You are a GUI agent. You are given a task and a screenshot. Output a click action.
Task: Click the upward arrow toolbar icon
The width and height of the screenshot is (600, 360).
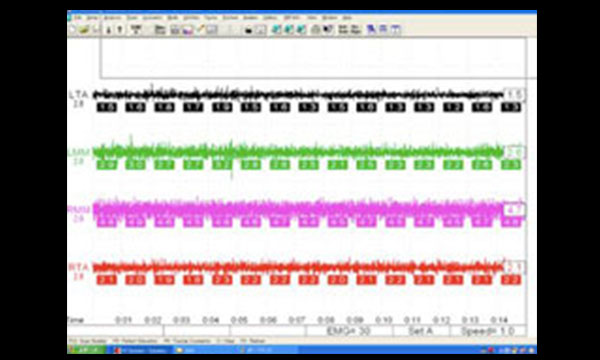pos(120,29)
